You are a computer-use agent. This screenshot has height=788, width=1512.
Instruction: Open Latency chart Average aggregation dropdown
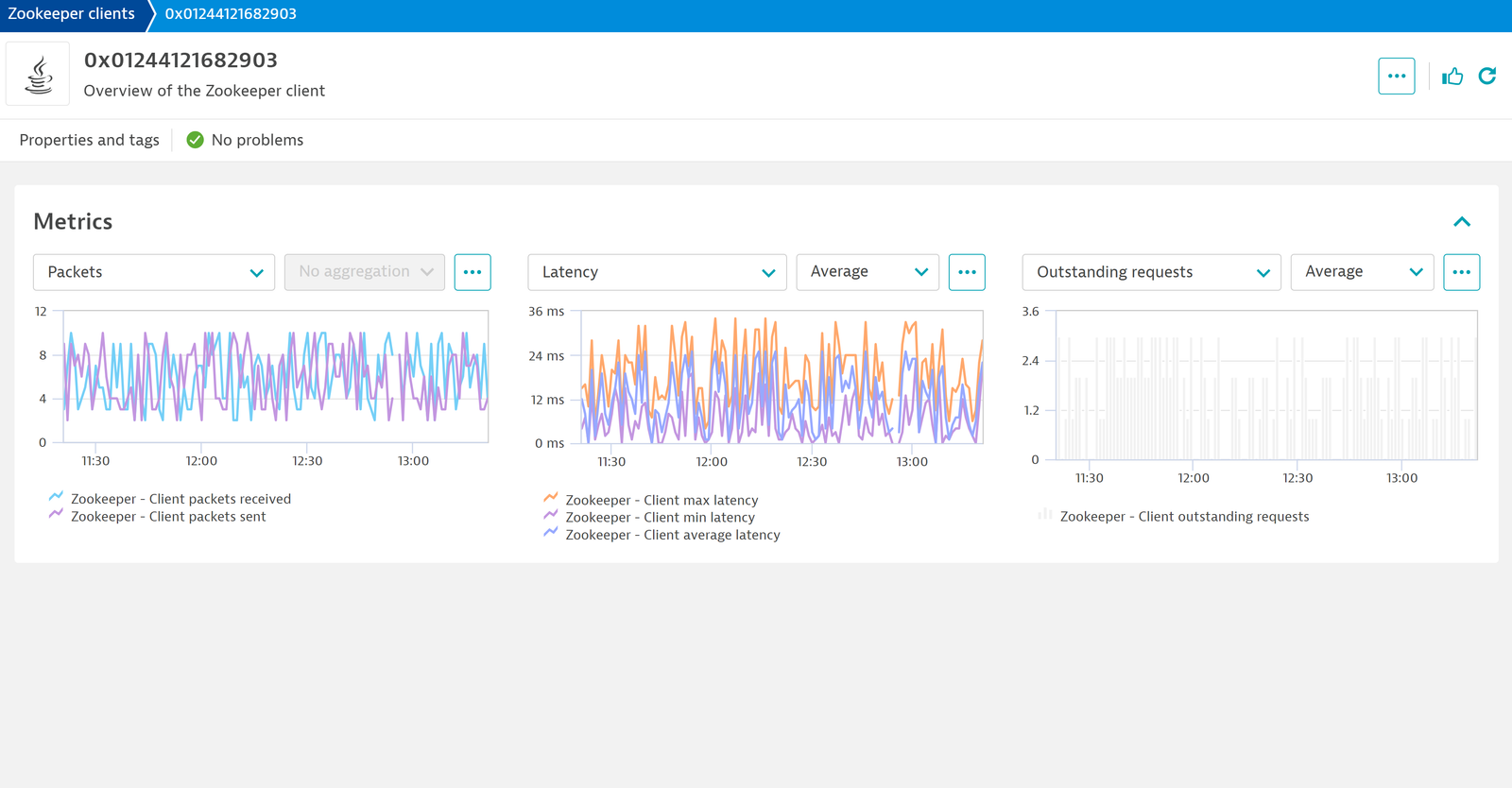coord(868,272)
